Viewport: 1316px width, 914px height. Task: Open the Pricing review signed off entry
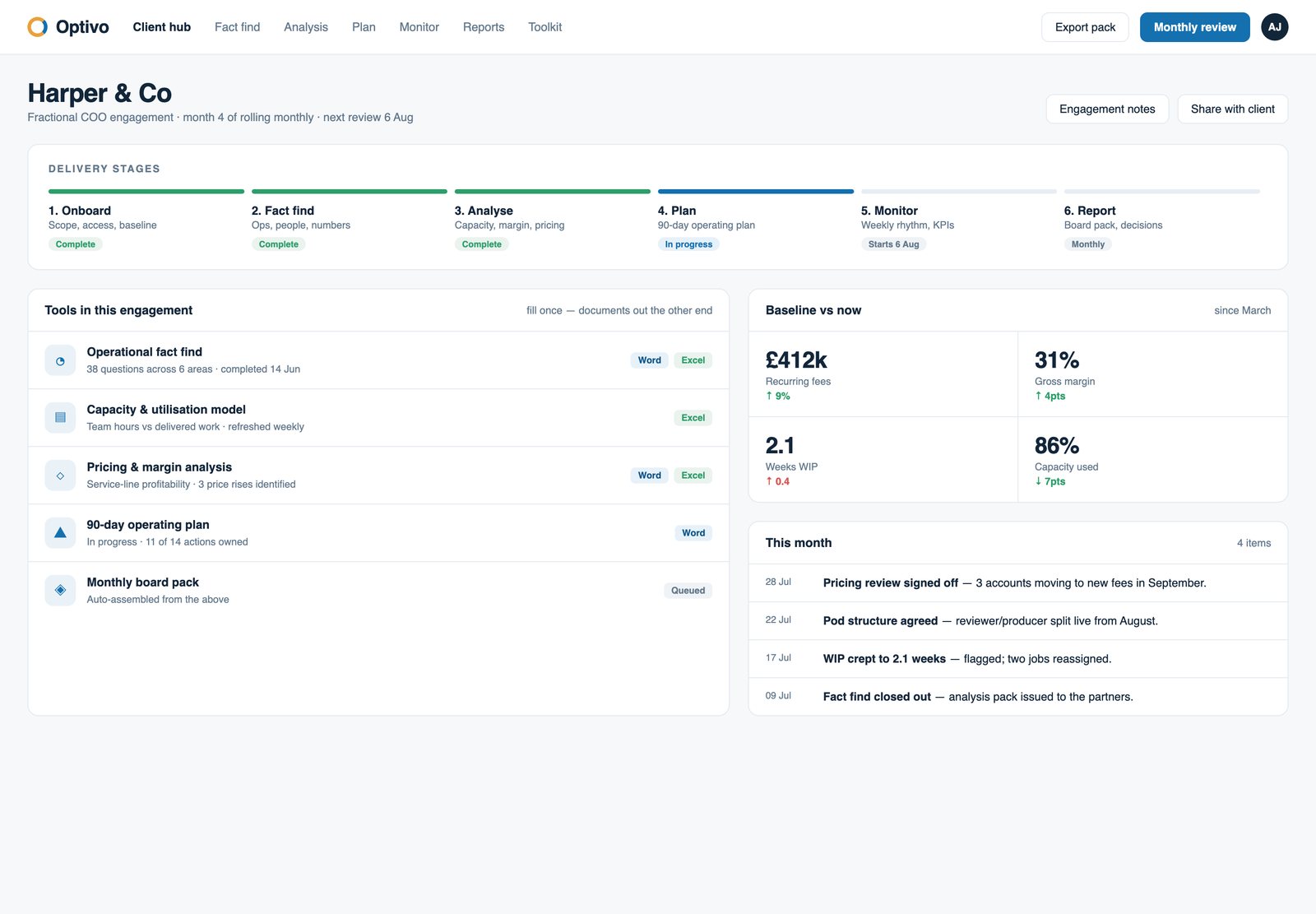(x=1018, y=582)
